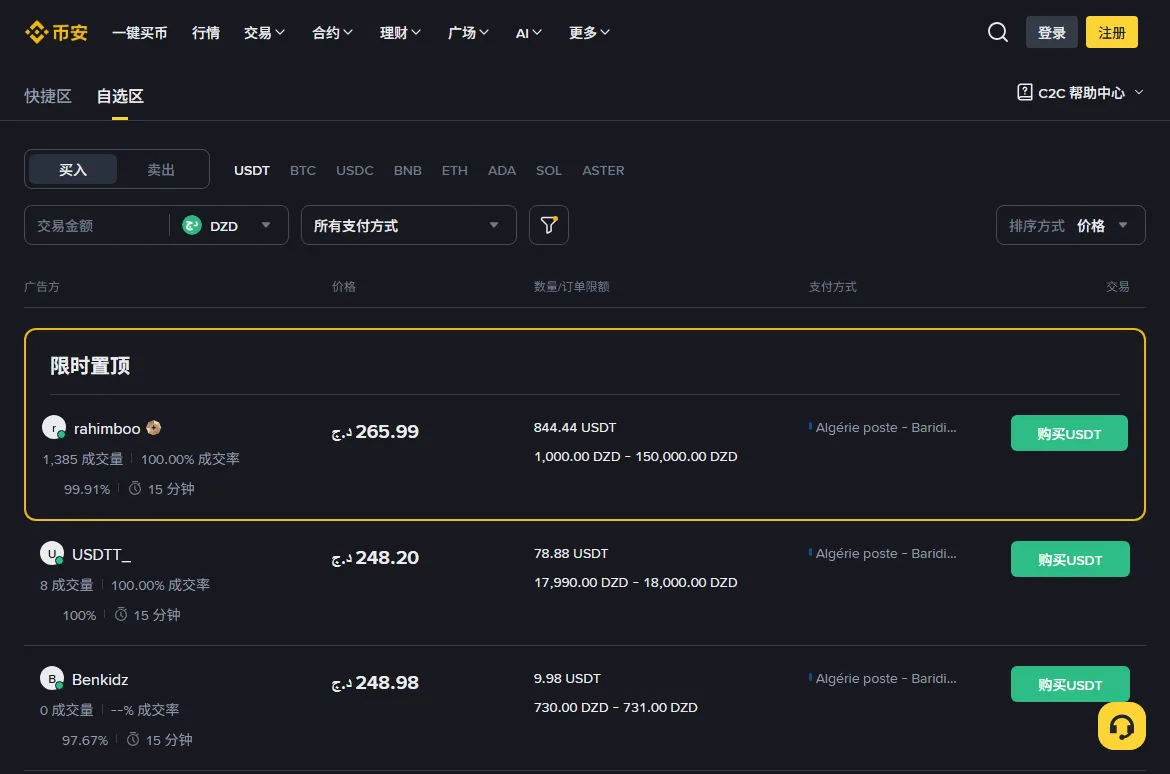The height and width of the screenshot is (774, 1170).
Task: Open the search magnifier icon
Action: point(998,32)
